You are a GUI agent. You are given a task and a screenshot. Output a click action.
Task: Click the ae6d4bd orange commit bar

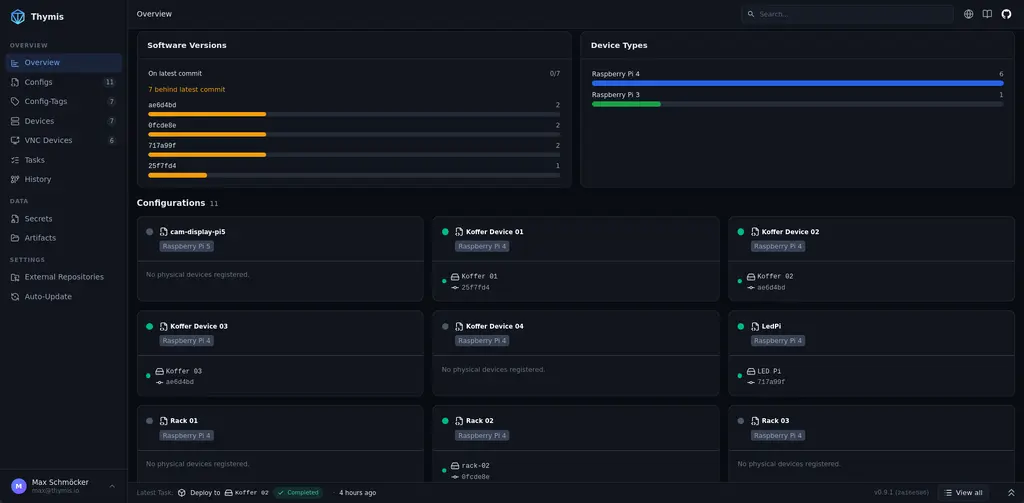(x=207, y=114)
